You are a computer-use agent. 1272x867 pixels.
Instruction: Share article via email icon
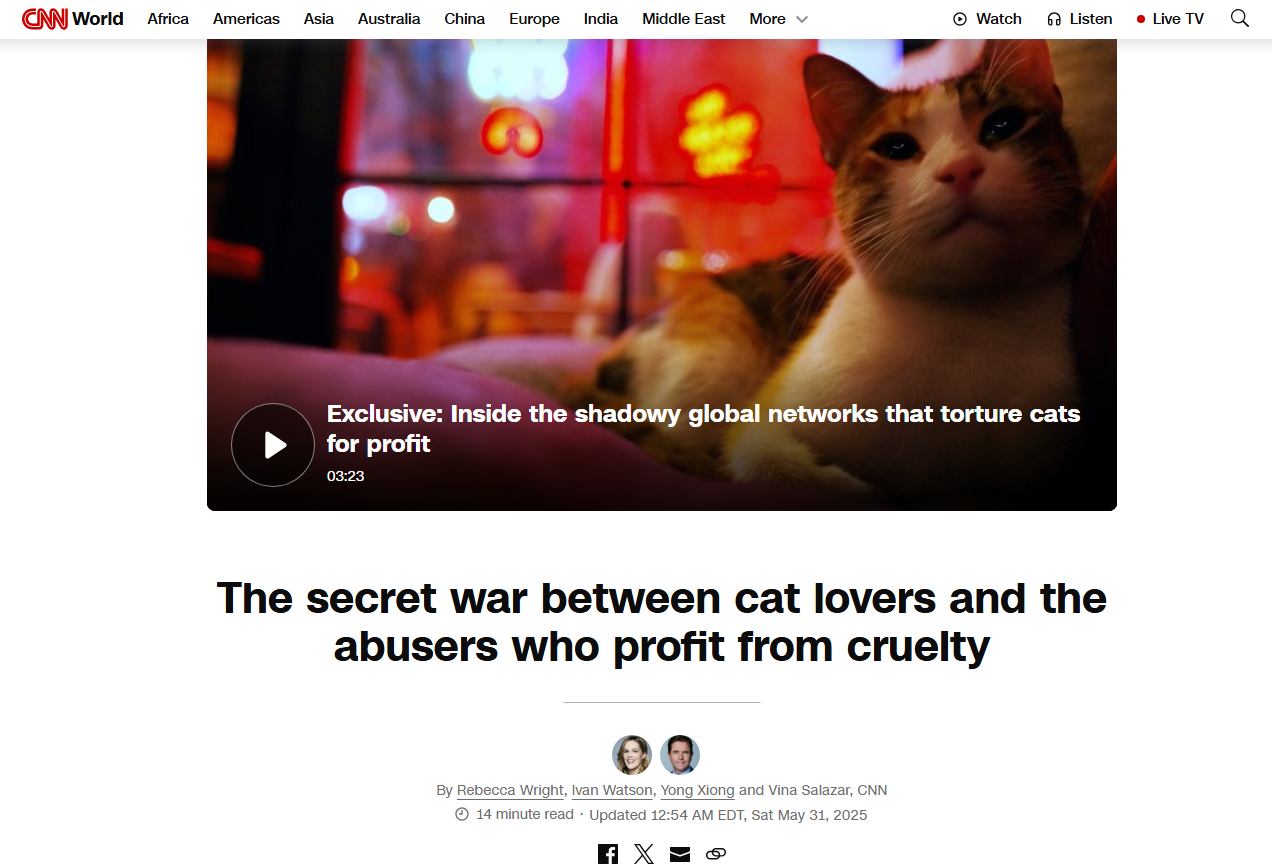(x=680, y=854)
